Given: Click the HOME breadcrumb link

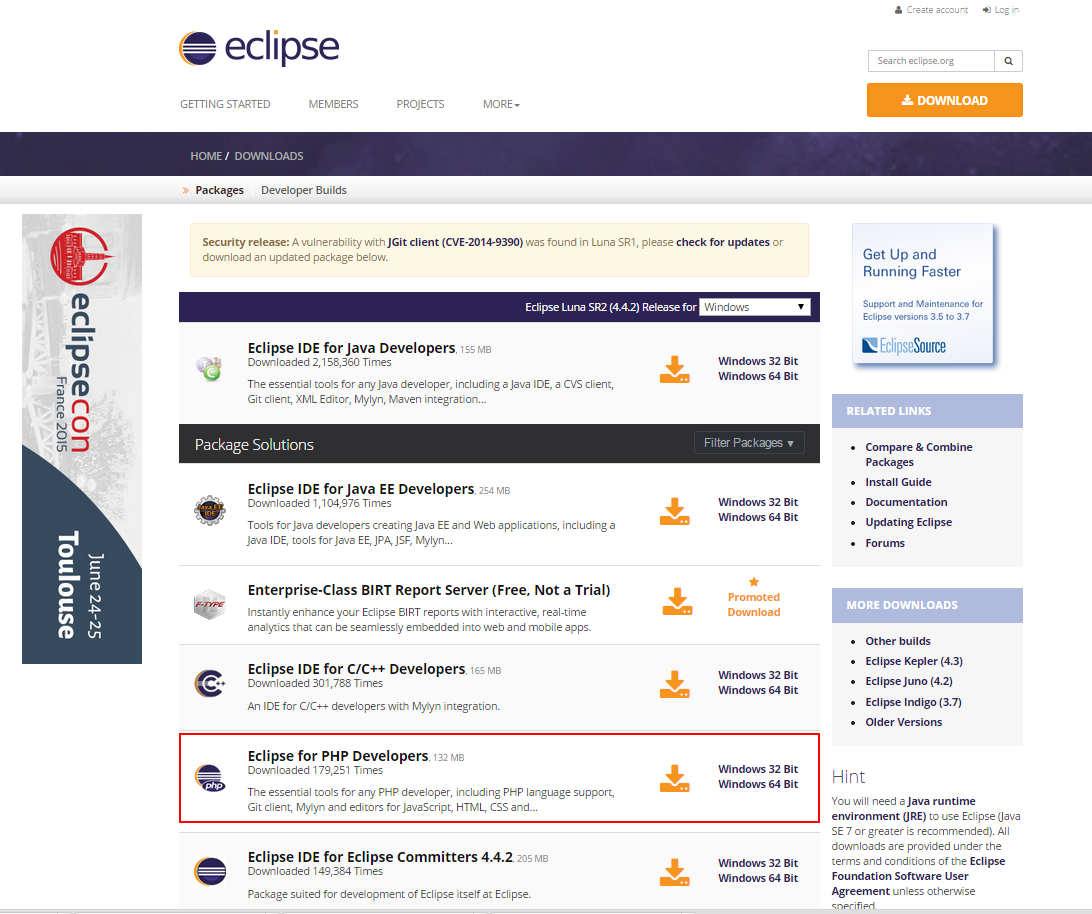Looking at the screenshot, I should coord(206,156).
